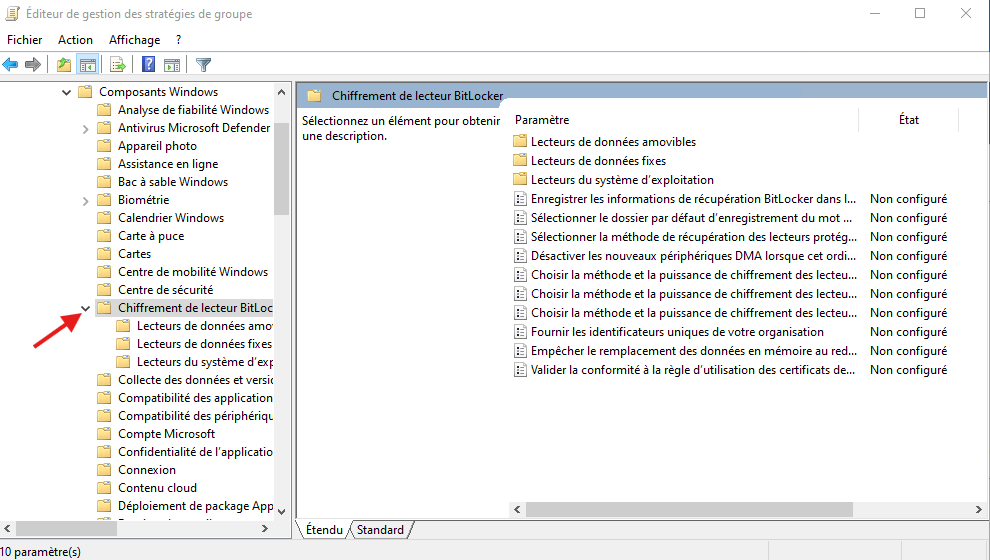This screenshot has height=560, width=990.
Task: Expand the Antivirus Microsoft Defender node
Action: point(85,129)
